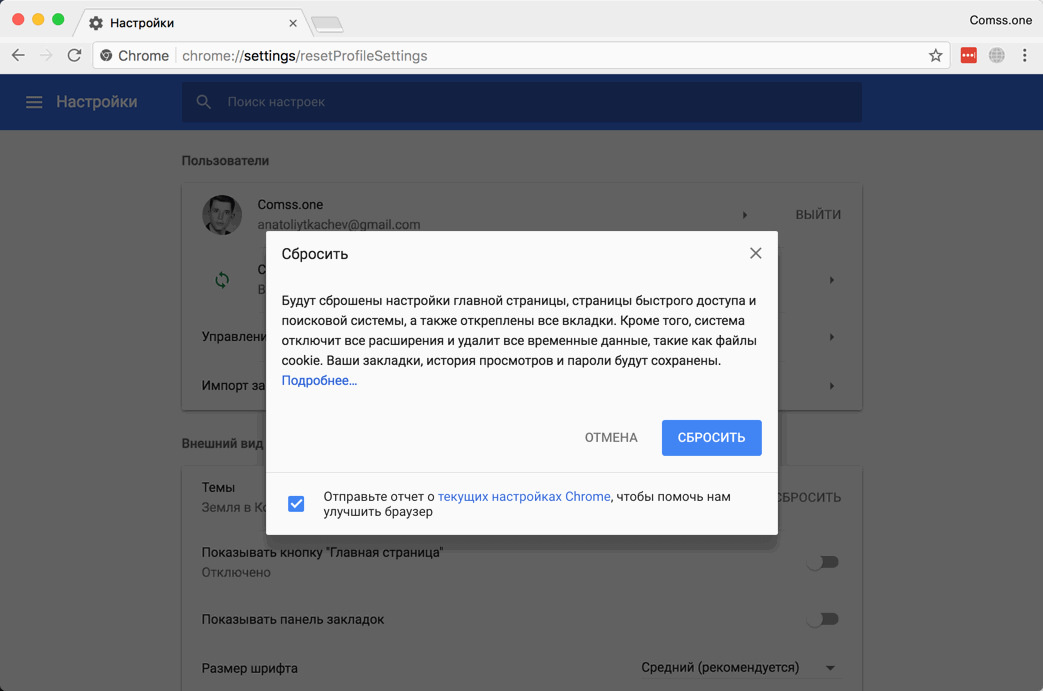Click the Comss.one profile name top right

pyautogui.click(x=1000, y=20)
